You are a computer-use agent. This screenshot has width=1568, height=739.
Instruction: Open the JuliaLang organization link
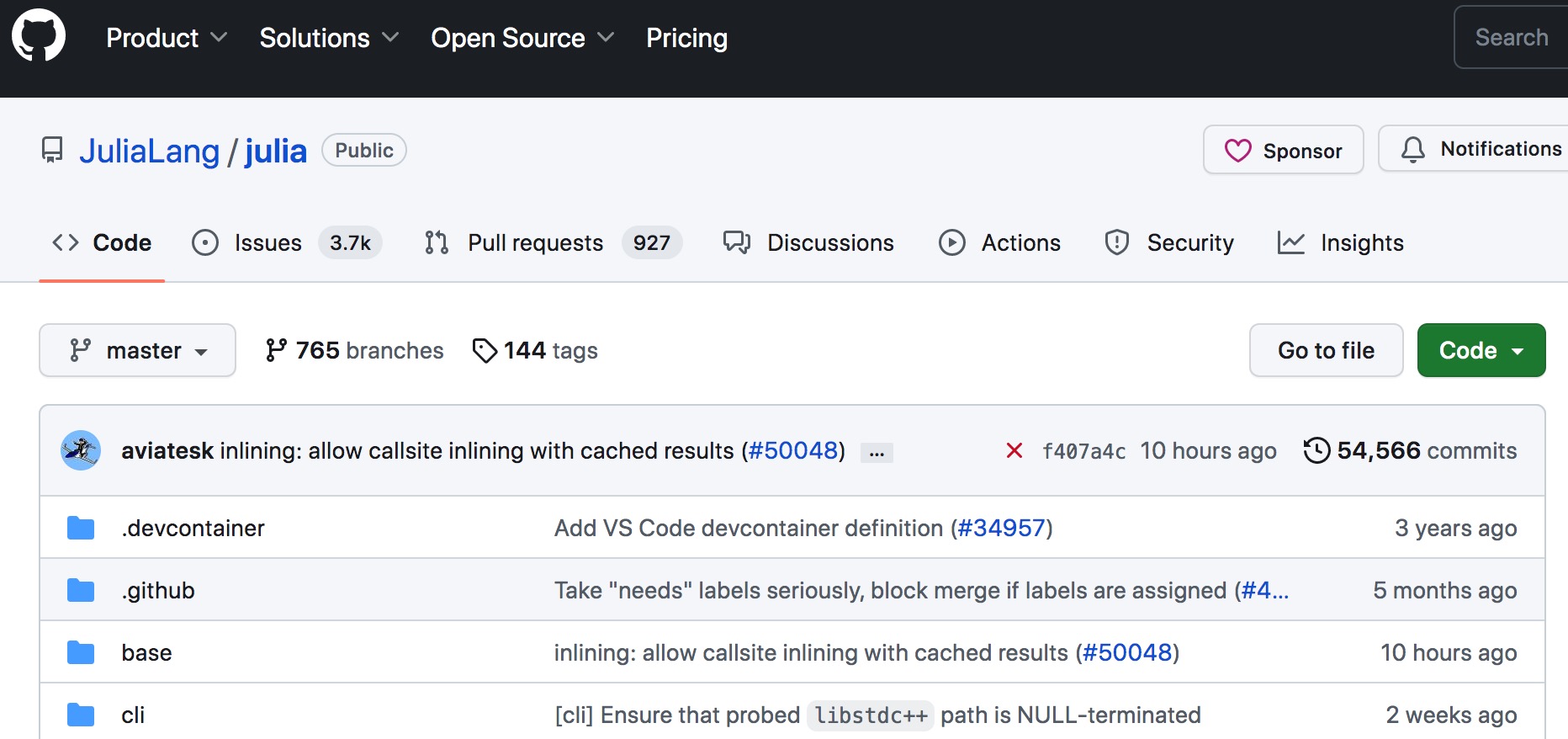pos(150,152)
